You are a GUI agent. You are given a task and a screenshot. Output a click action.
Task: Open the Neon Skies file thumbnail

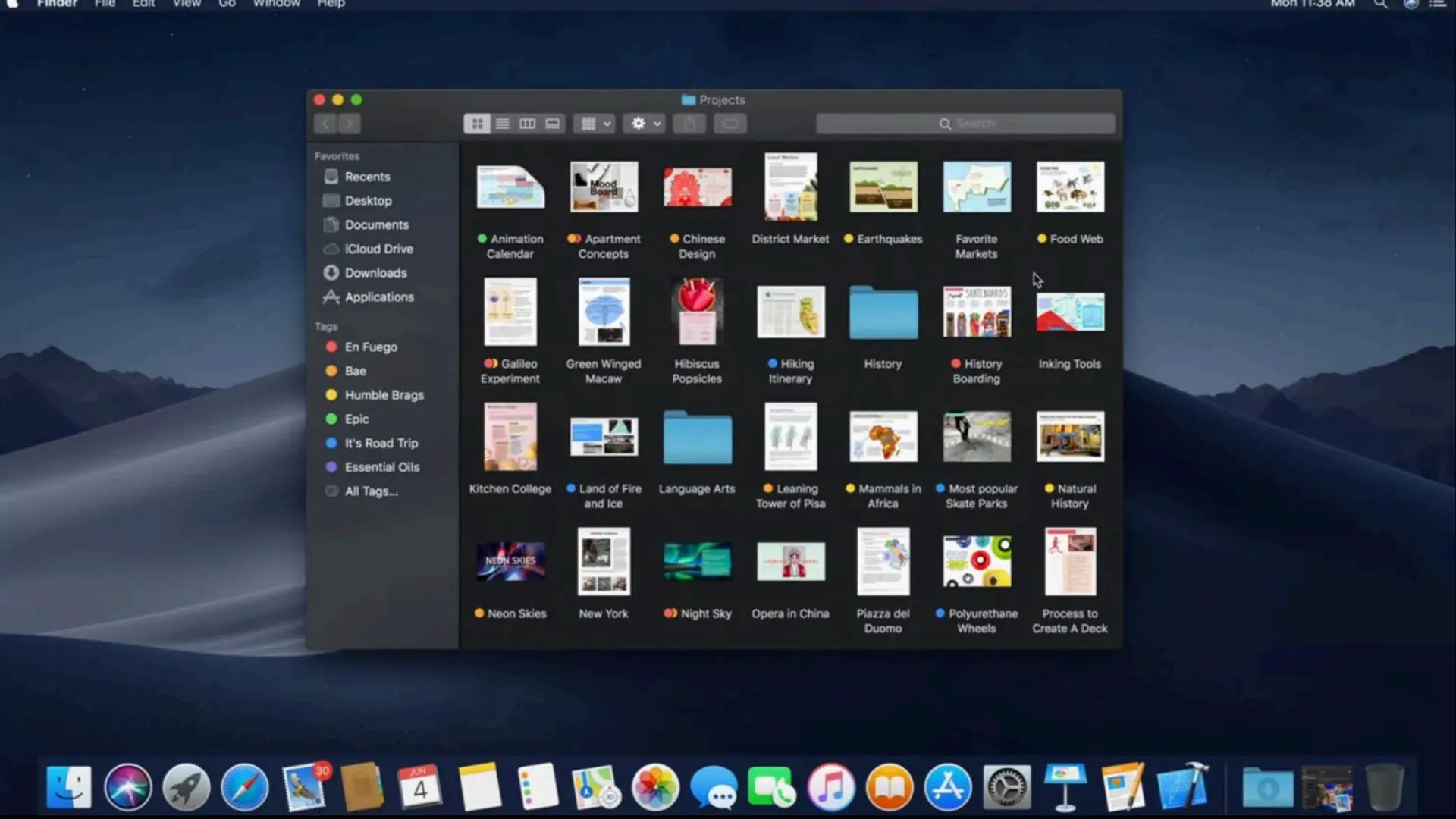pyautogui.click(x=510, y=562)
